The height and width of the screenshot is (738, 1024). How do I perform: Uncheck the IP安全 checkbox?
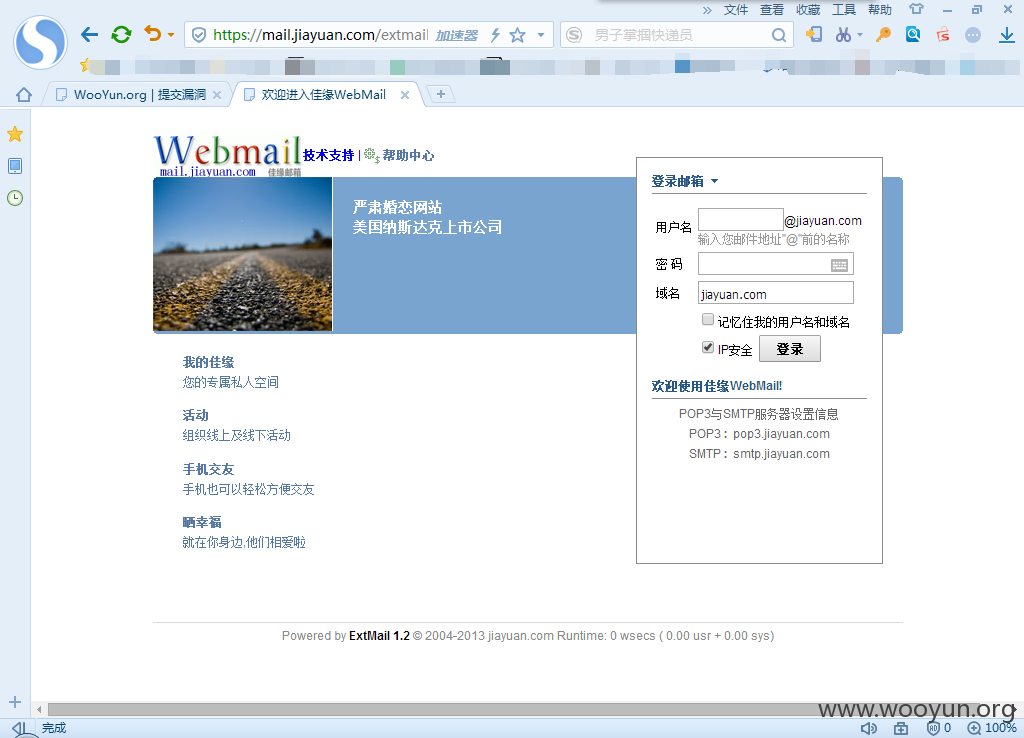pos(707,347)
